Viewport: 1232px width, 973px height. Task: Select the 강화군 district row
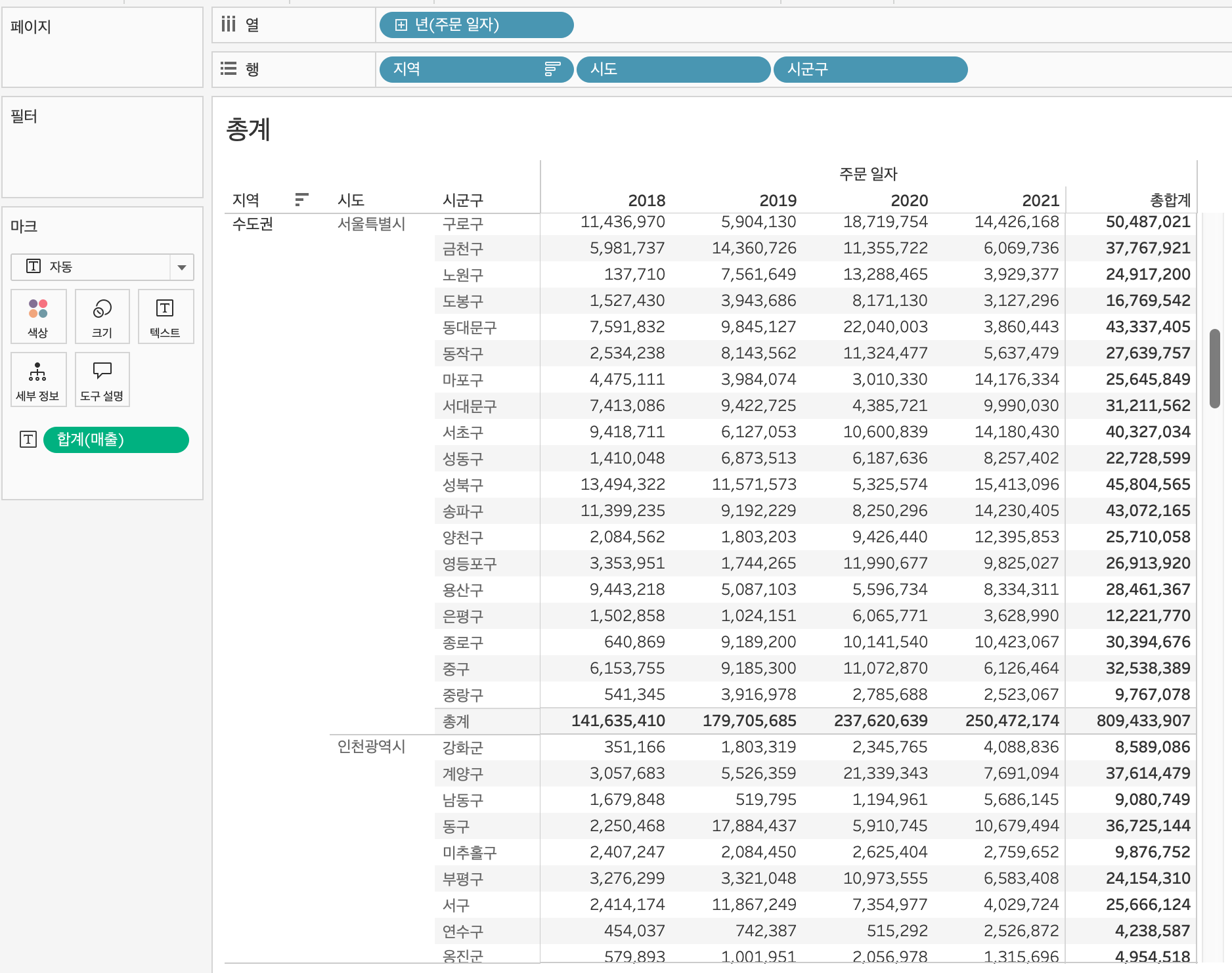click(x=463, y=747)
